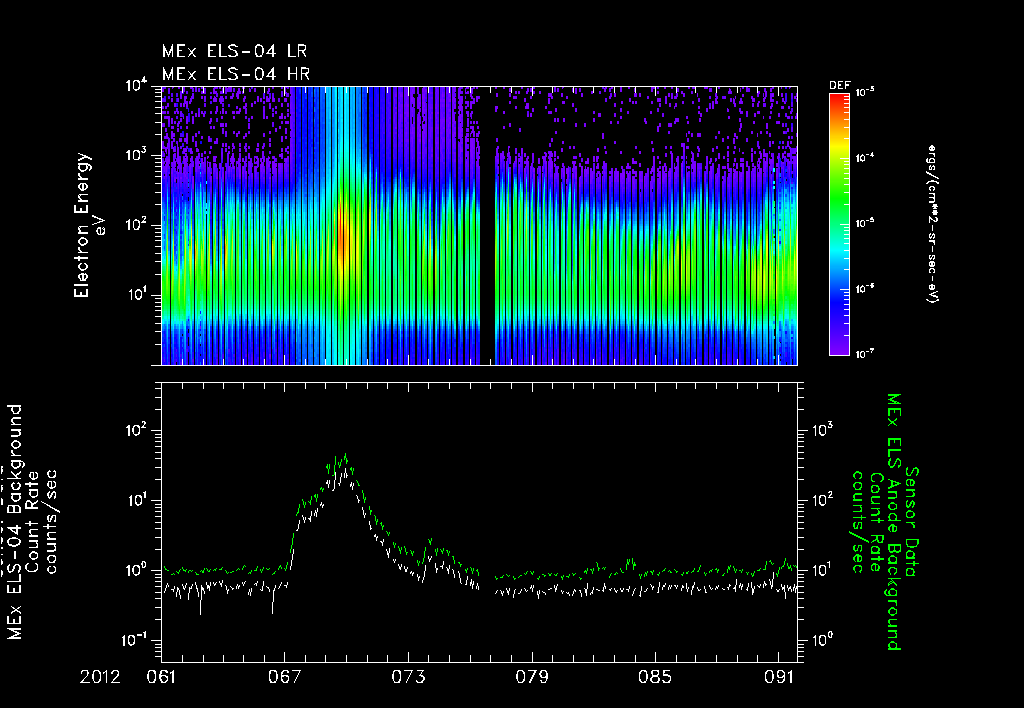1024x708 pixels.
Task: Click the right axis '10^3' tick label
Action: (x=822, y=430)
